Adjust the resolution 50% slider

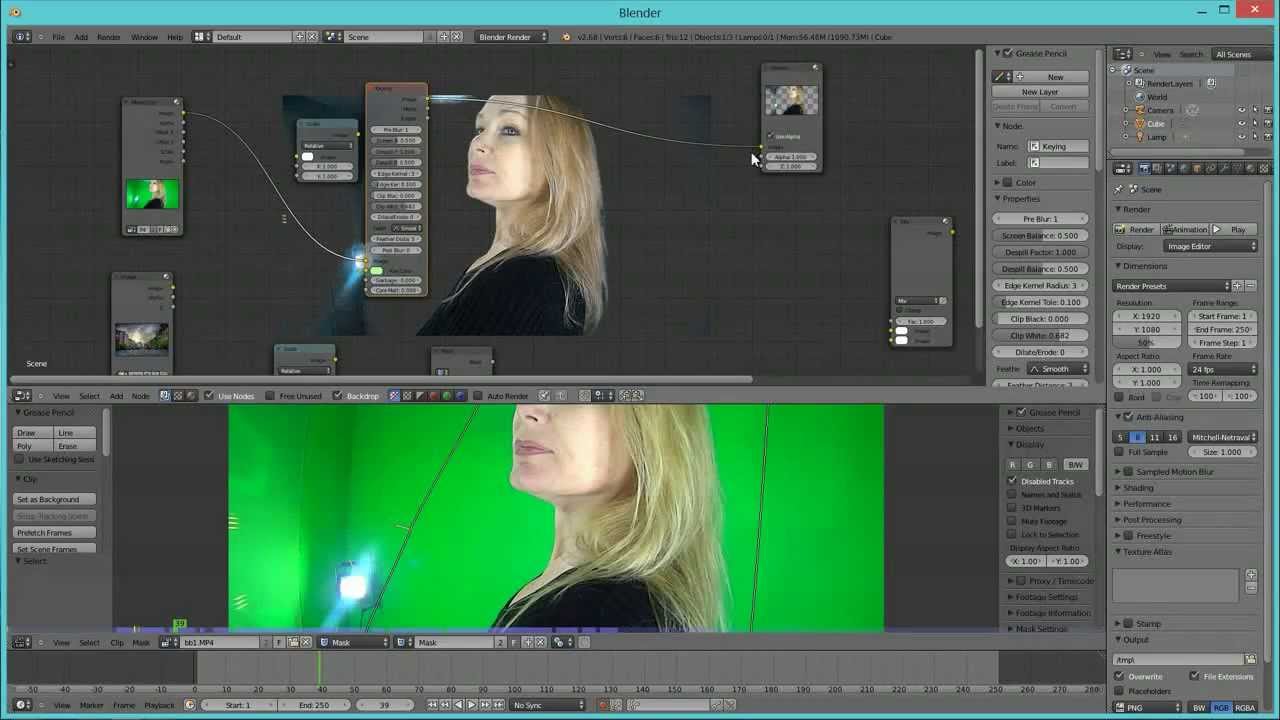point(1147,343)
